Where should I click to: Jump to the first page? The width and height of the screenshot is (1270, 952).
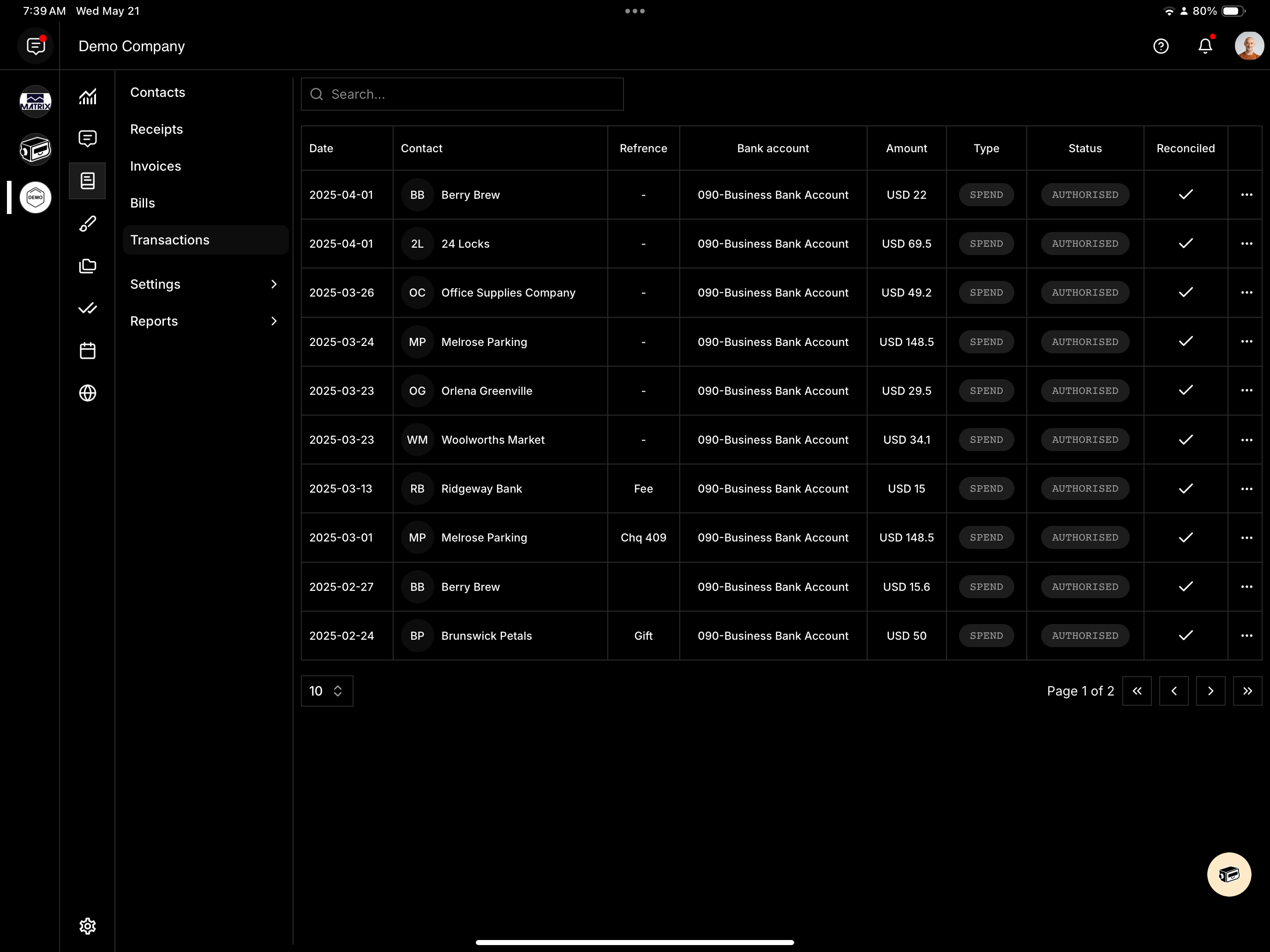[x=1137, y=690]
